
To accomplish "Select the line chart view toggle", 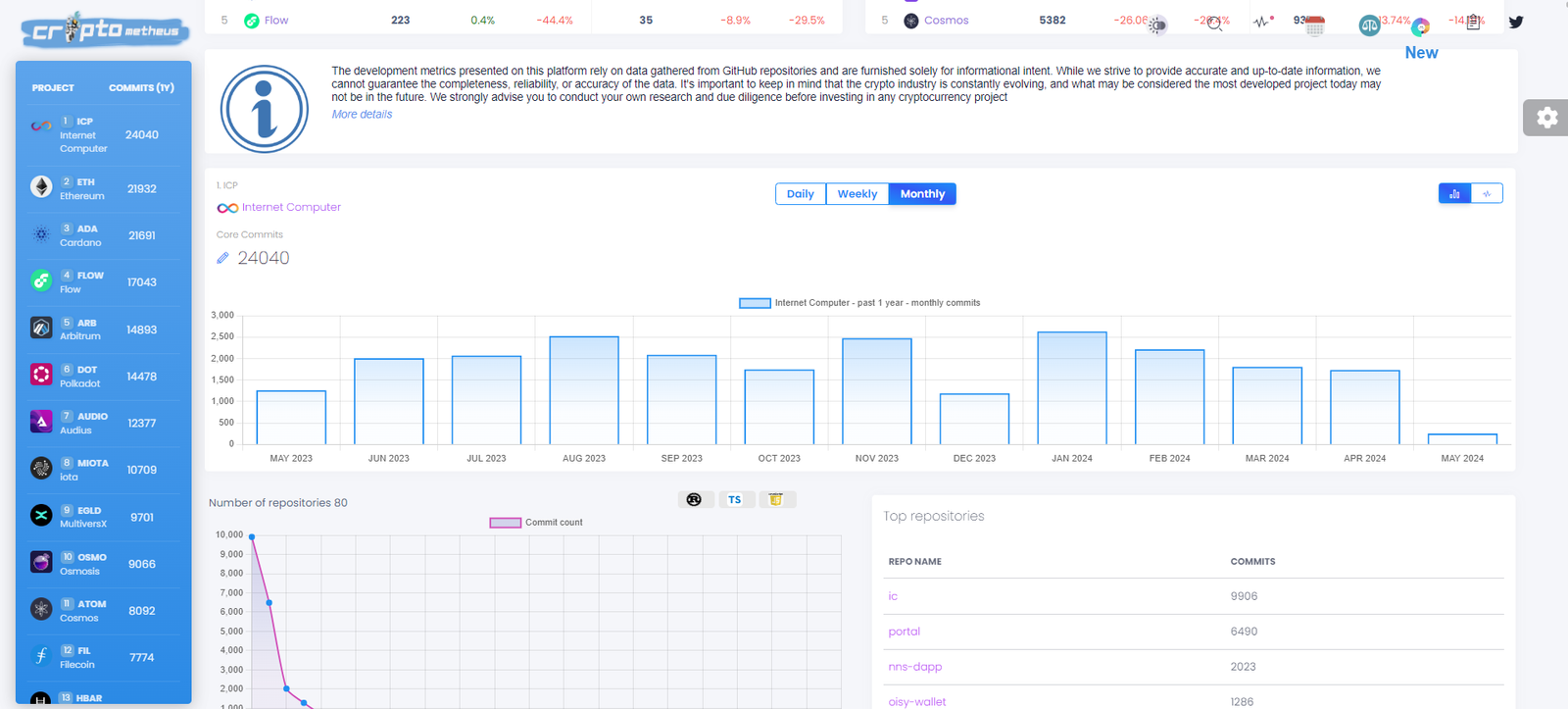I will click(1487, 194).
